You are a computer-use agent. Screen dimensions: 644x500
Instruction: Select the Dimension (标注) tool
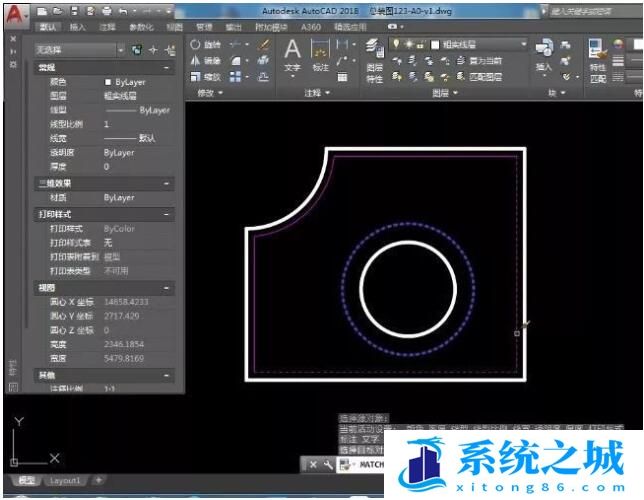tap(320, 56)
